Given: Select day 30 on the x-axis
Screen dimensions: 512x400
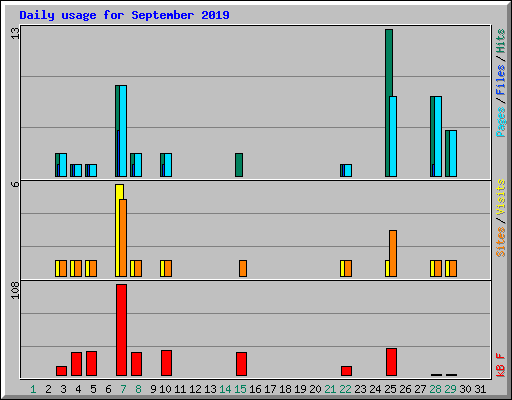Looking at the screenshot, I should 465,389.
